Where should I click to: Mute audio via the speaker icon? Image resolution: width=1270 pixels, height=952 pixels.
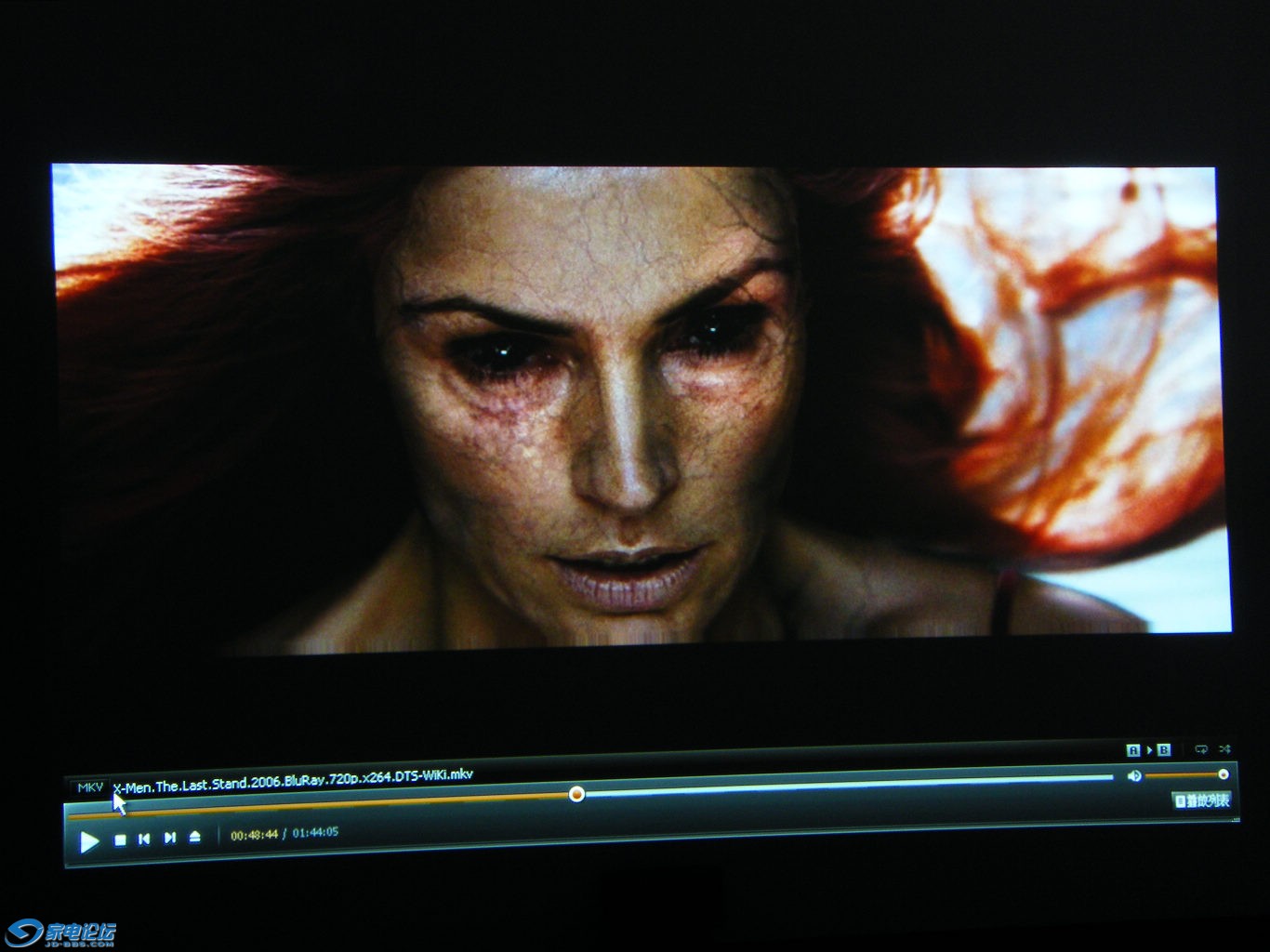1134,775
